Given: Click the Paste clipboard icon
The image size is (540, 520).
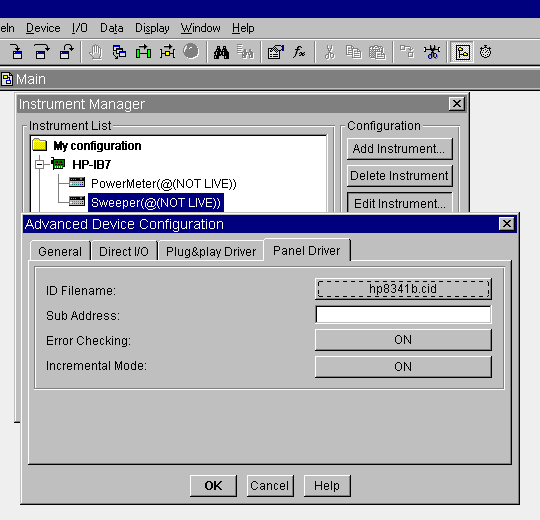Looking at the screenshot, I should 377,52.
